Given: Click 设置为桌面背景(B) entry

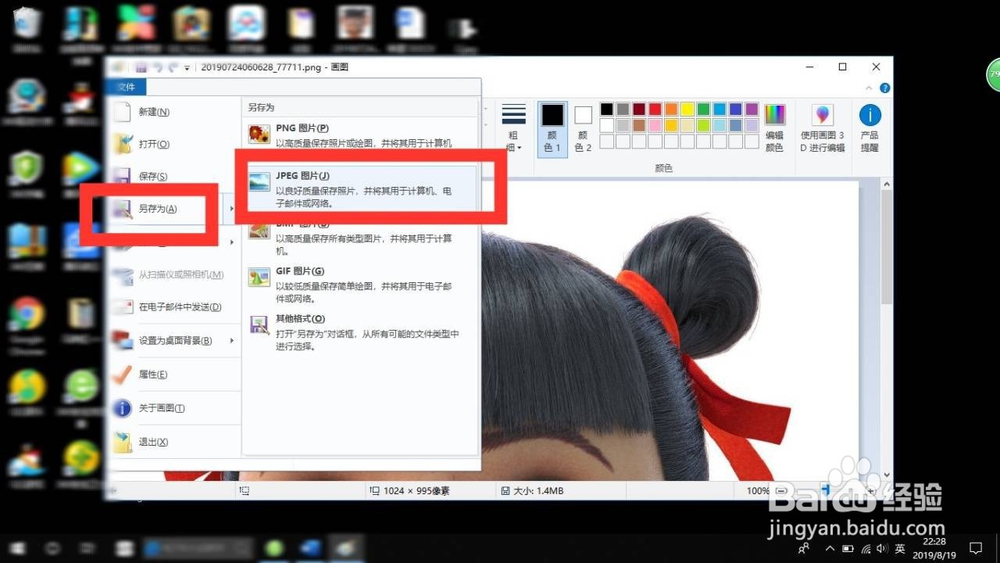Looking at the screenshot, I should 167,340.
